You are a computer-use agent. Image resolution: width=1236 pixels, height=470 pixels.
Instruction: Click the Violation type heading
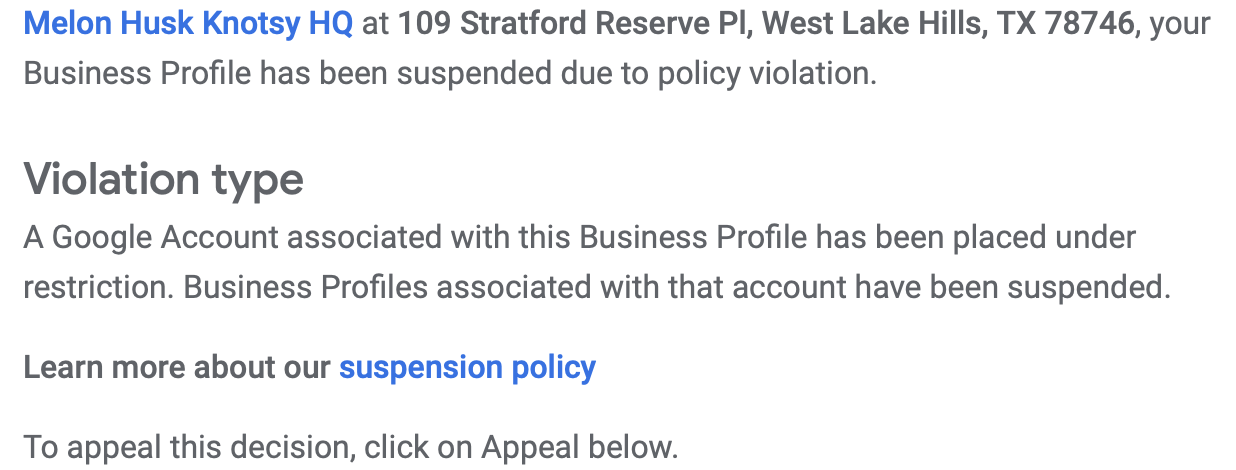[x=163, y=180]
